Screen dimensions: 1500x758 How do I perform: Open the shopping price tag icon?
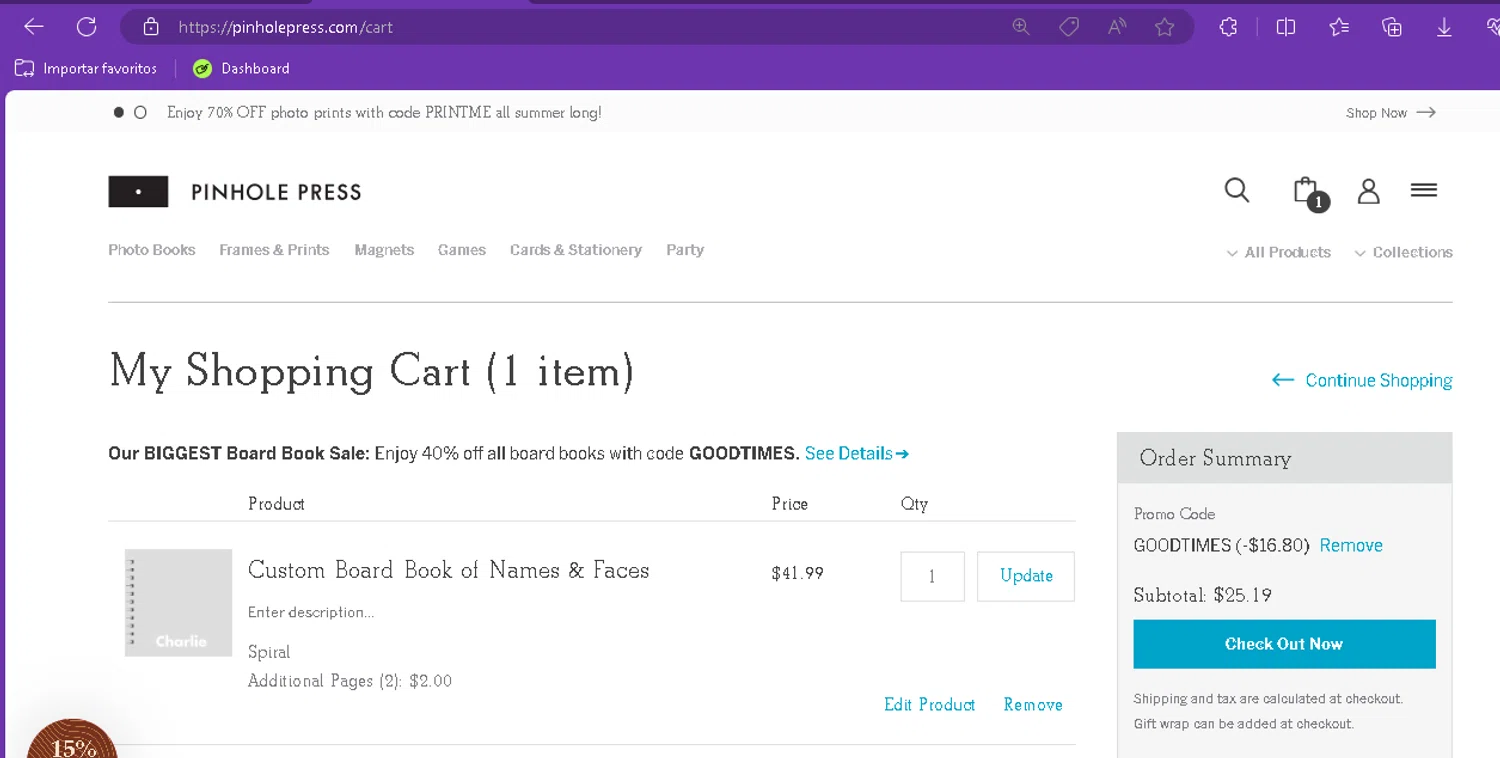(x=1069, y=27)
